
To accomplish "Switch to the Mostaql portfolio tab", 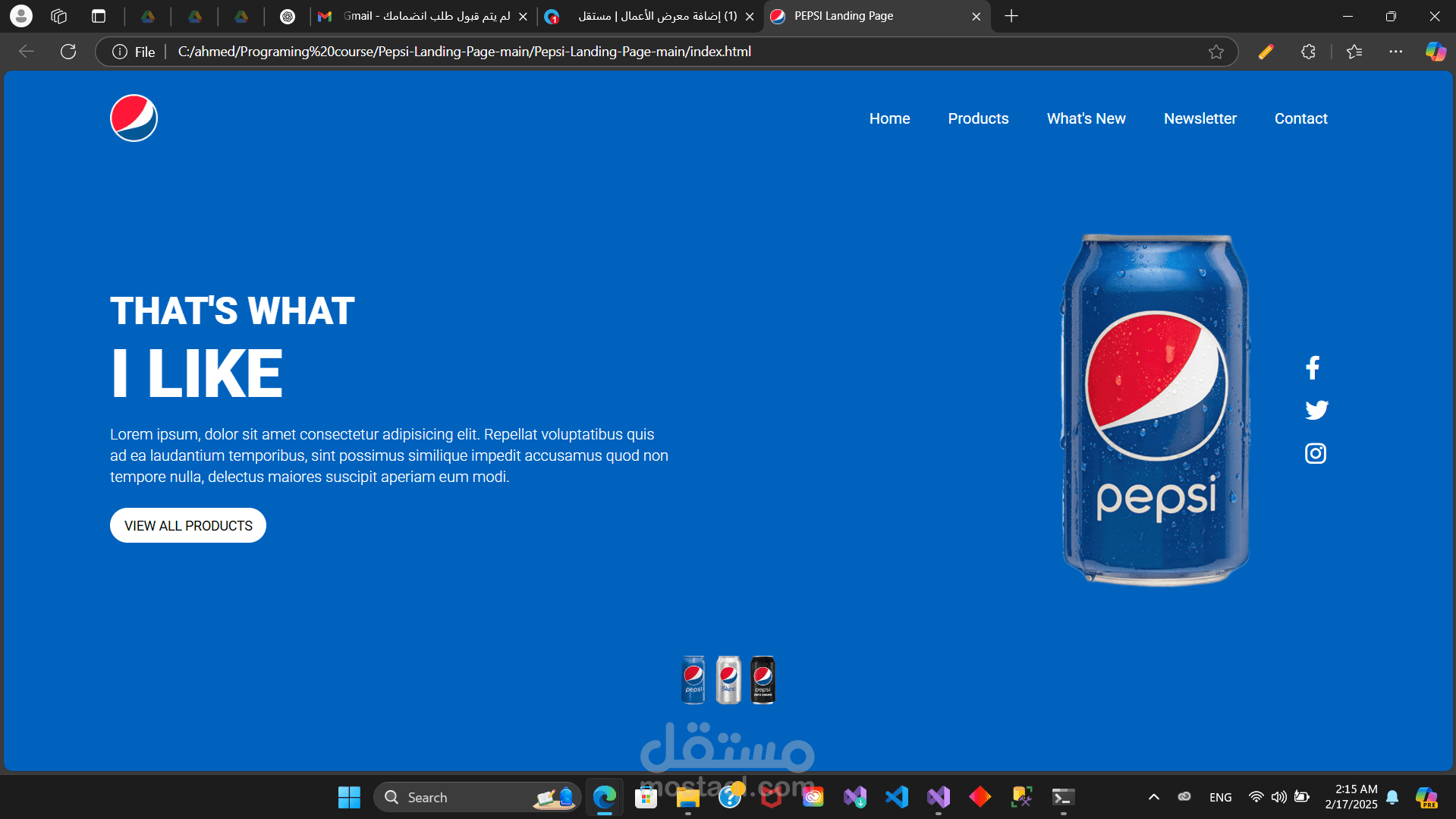I will point(650,16).
